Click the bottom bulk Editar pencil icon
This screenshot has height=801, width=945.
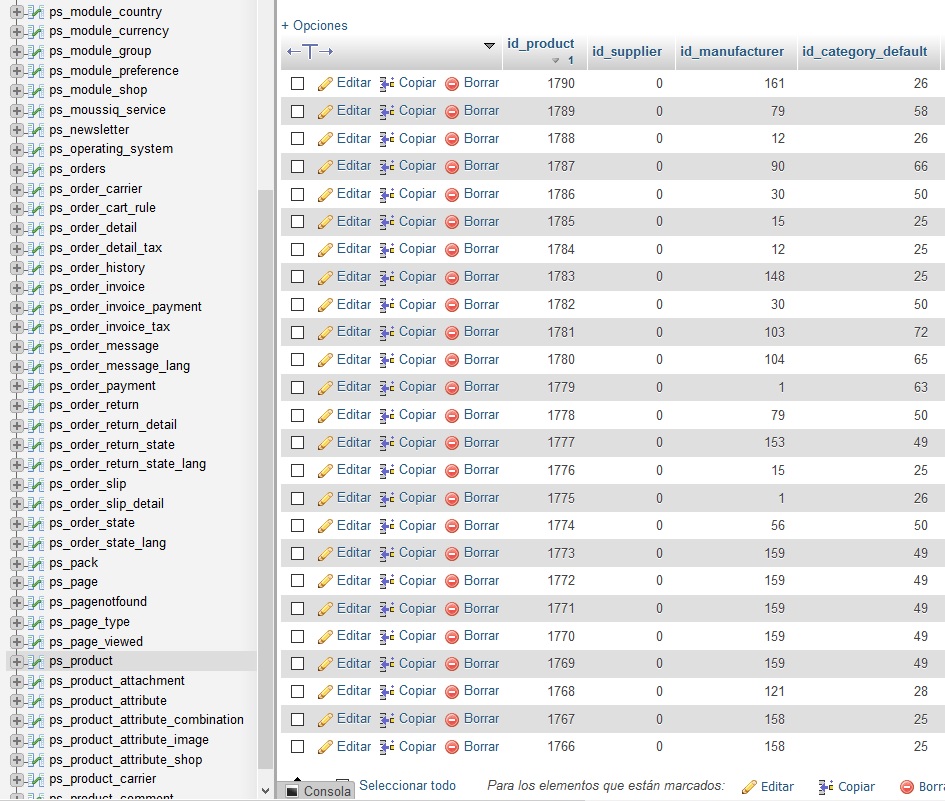(749, 787)
